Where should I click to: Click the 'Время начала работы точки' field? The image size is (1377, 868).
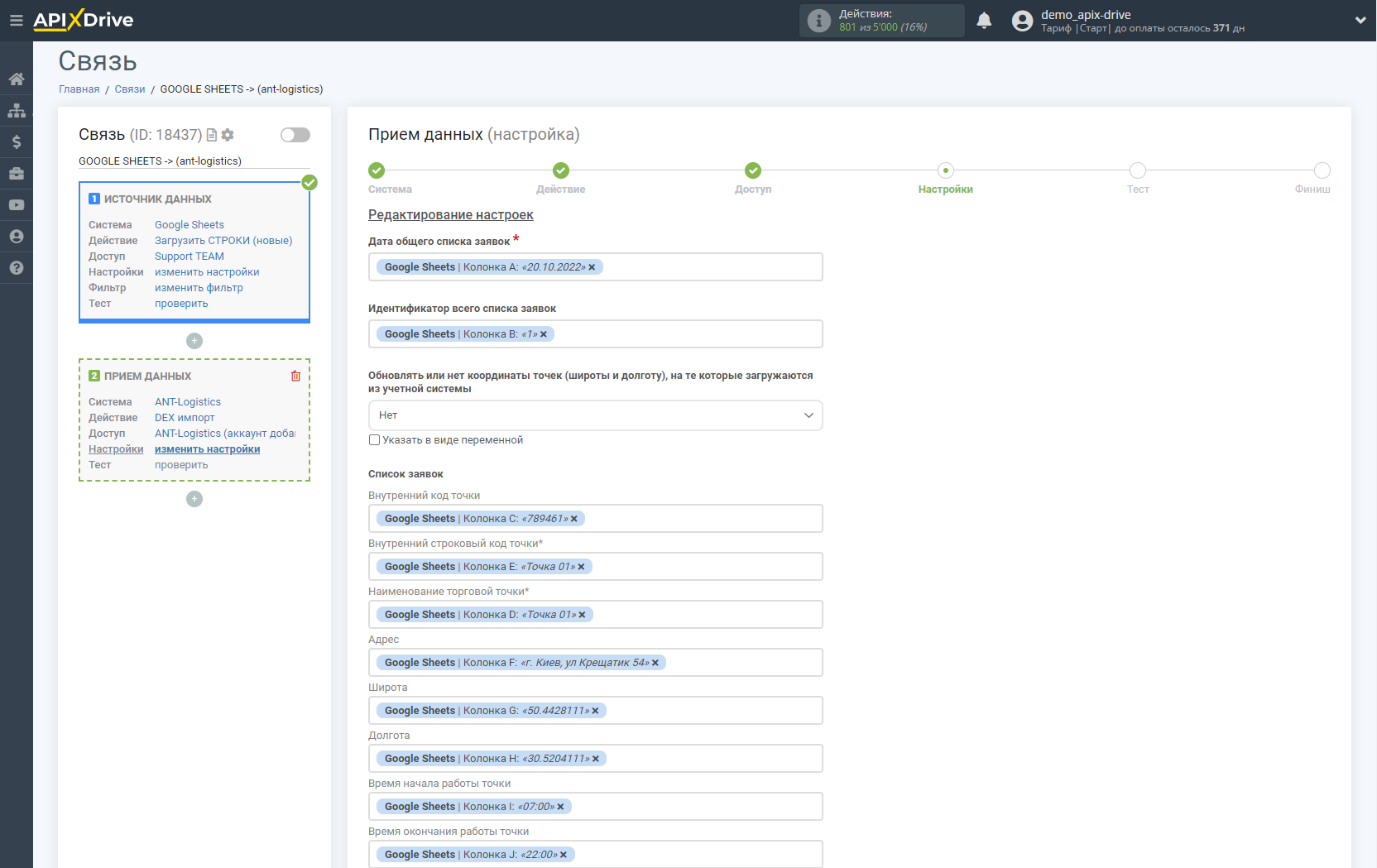click(595, 807)
